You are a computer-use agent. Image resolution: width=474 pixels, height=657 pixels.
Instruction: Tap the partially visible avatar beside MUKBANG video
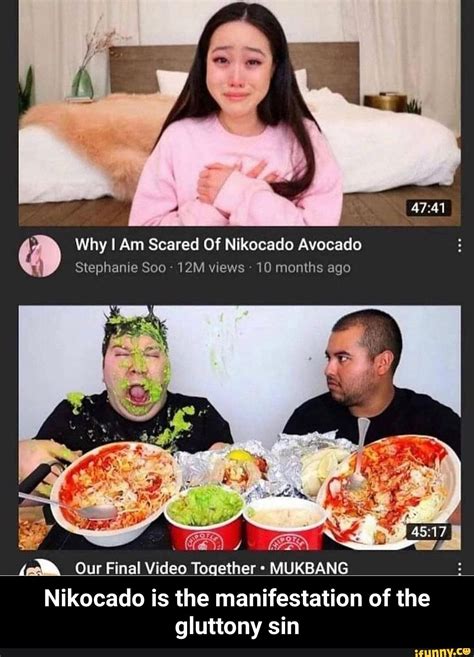pos(40,566)
